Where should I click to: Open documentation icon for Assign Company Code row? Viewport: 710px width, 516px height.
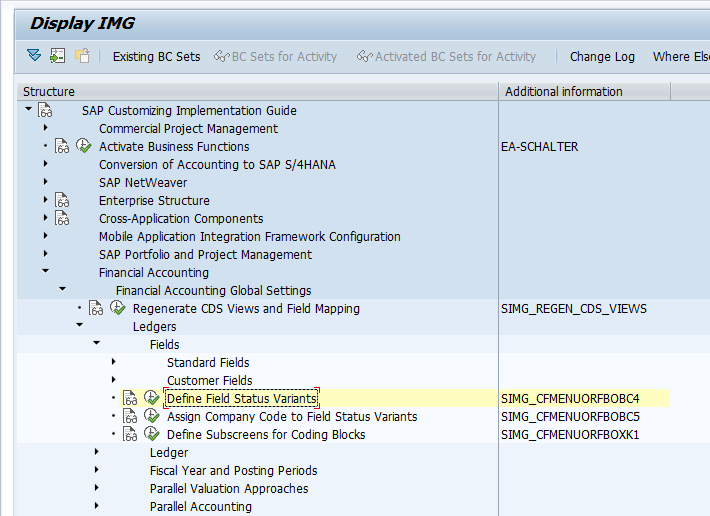(x=130, y=416)
